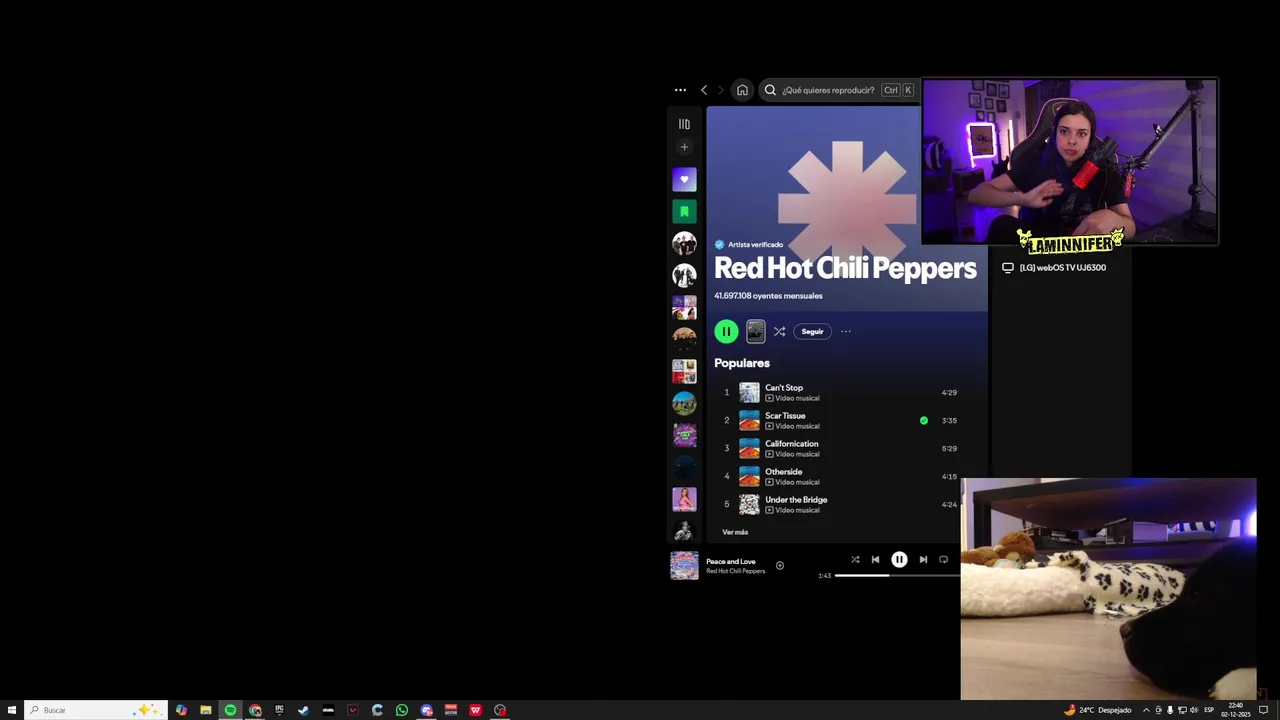Pause the artist with the green button
The height and width of the screenshot is (720, 1280).
click(x=726, y=331)
